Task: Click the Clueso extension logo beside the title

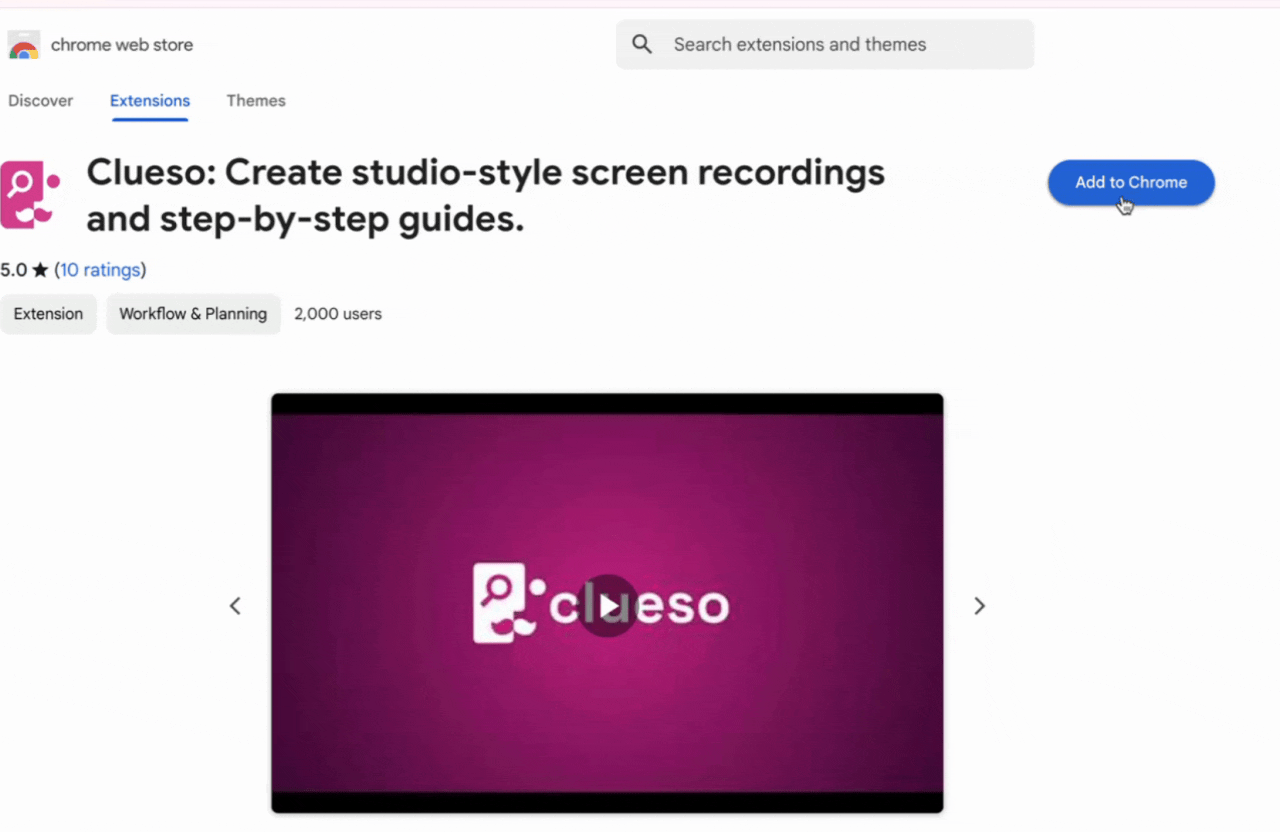Action: (x=30, y=194)
